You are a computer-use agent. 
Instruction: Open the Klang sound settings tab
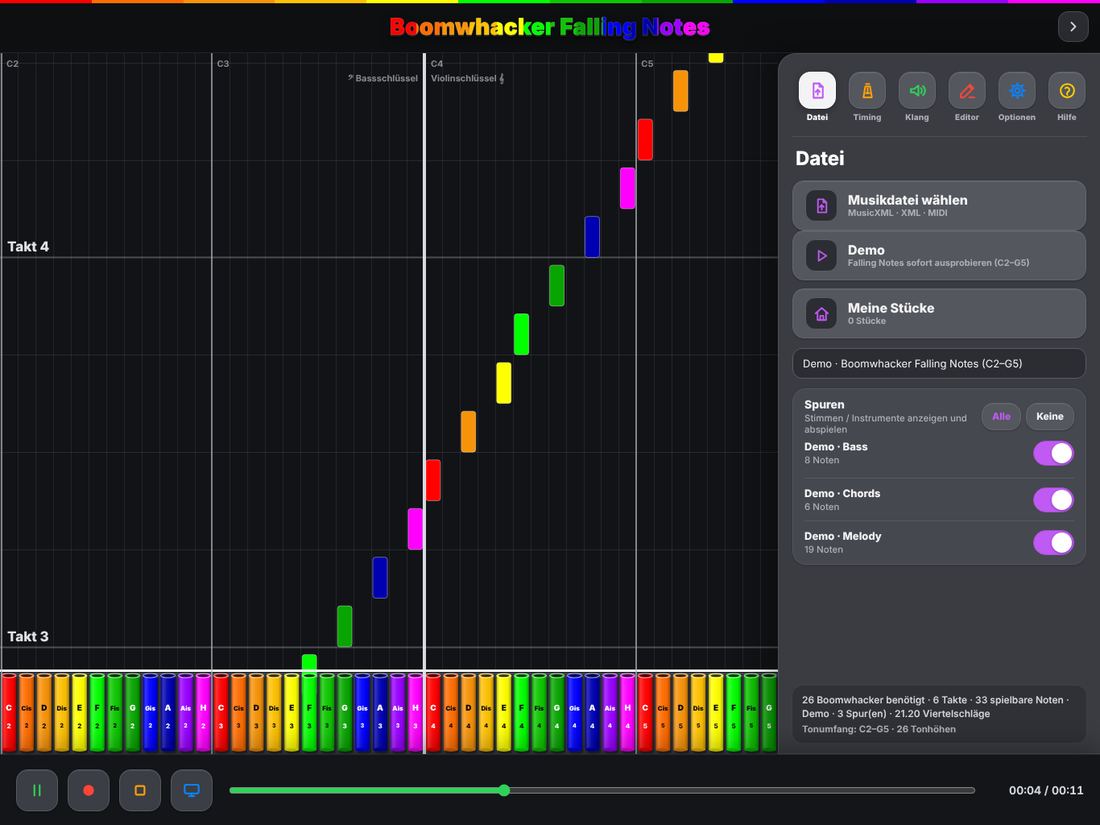point(917,97)
